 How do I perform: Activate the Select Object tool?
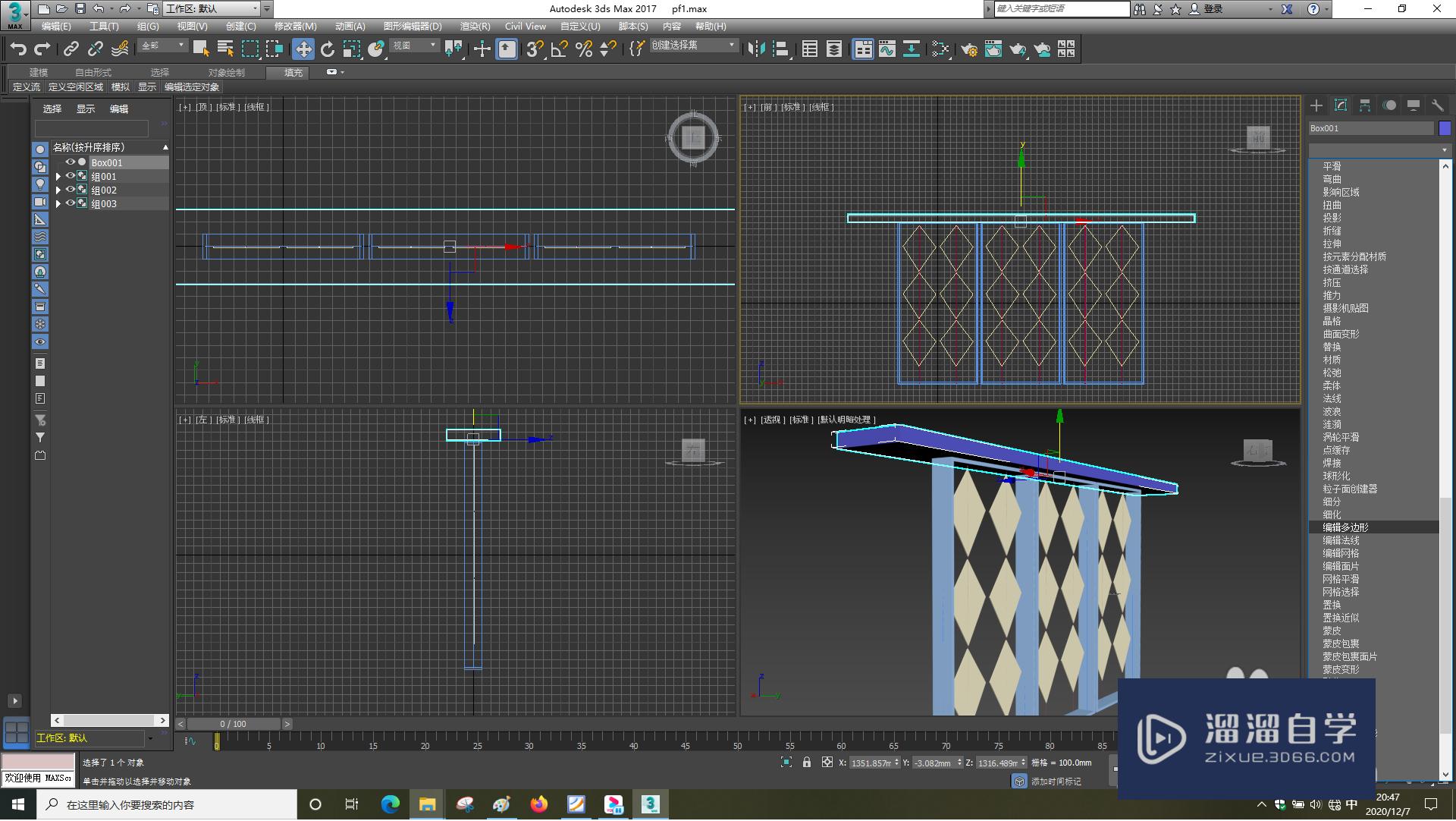coord(201,49)
